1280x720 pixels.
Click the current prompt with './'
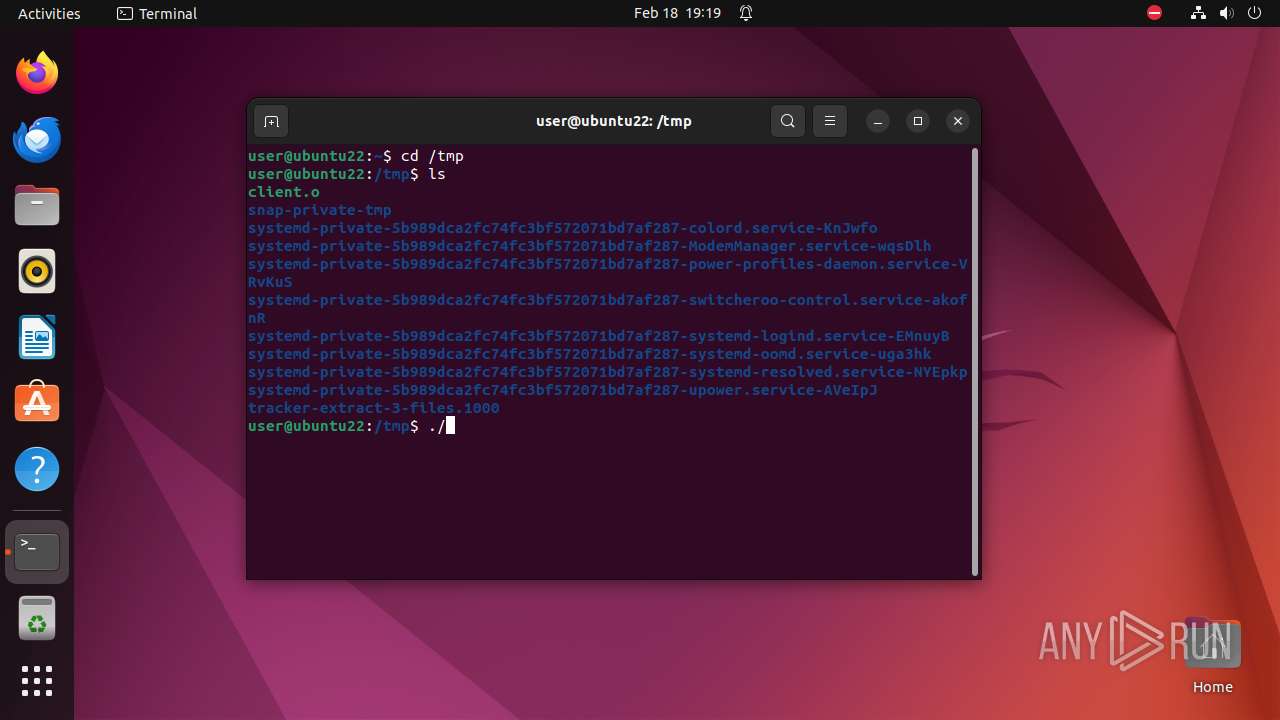coord(351,426)
